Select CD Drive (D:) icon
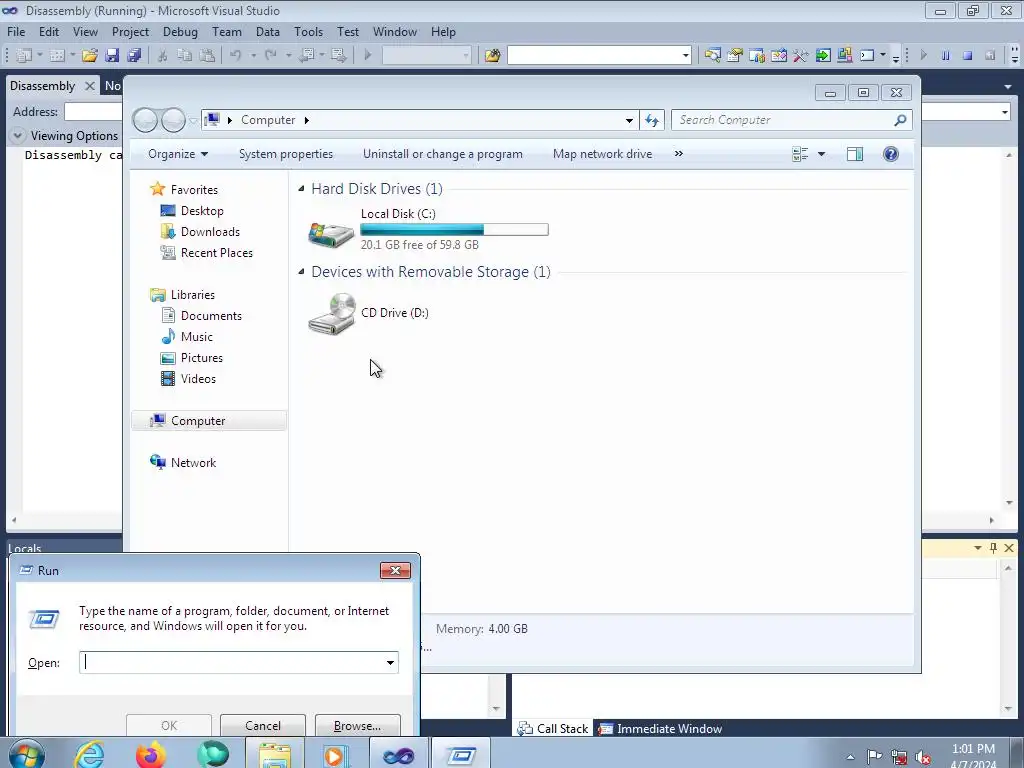 331,314
